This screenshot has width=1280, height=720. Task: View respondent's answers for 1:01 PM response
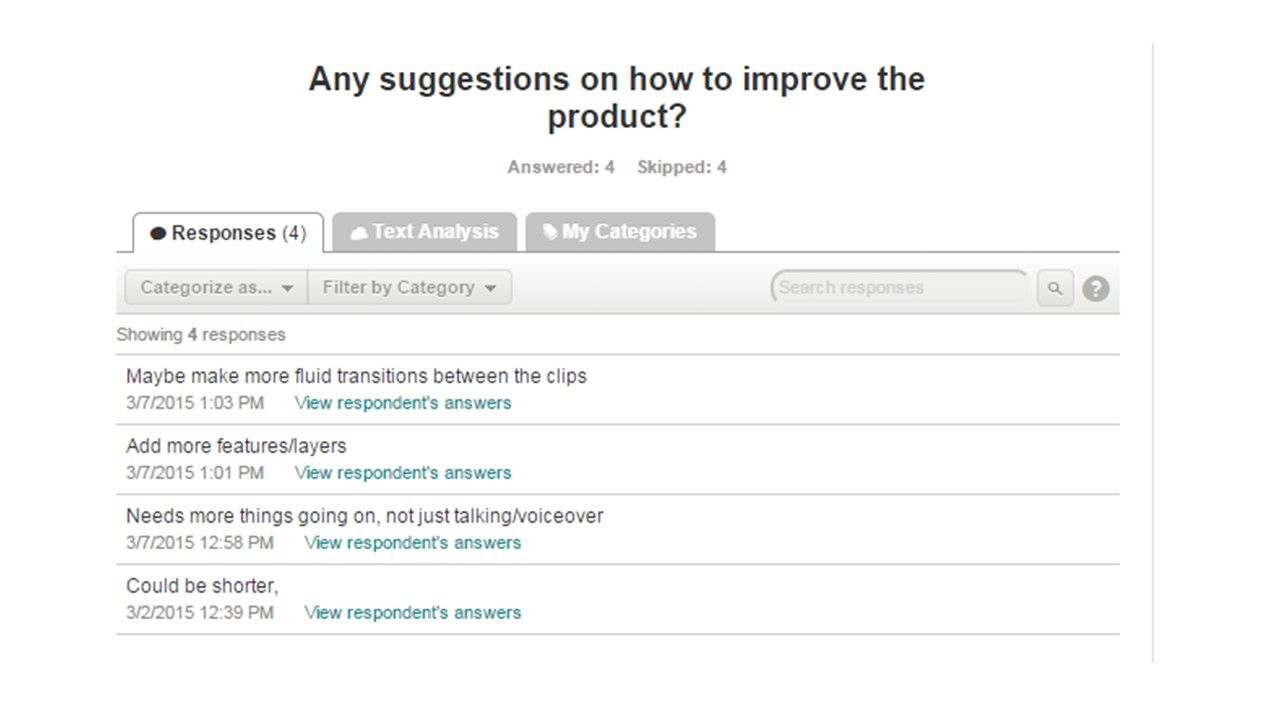click(x=403, y=473)
